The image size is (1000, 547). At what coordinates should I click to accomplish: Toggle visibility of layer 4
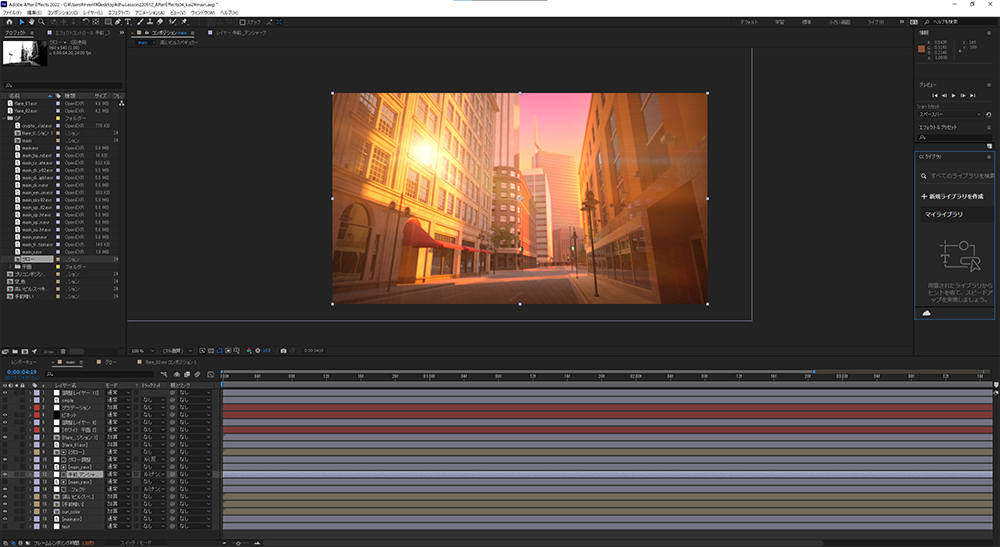tap(5, 415)
